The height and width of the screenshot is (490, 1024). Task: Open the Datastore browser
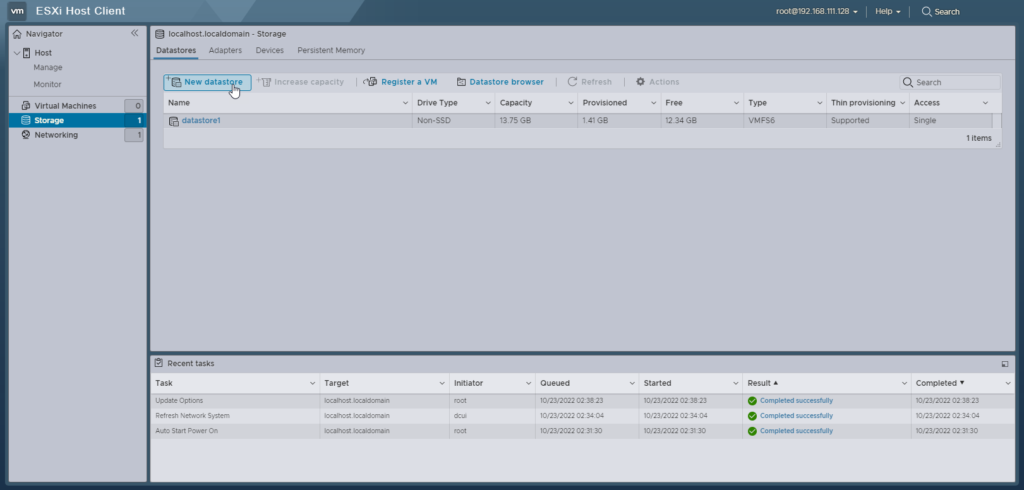click(500, 82)
